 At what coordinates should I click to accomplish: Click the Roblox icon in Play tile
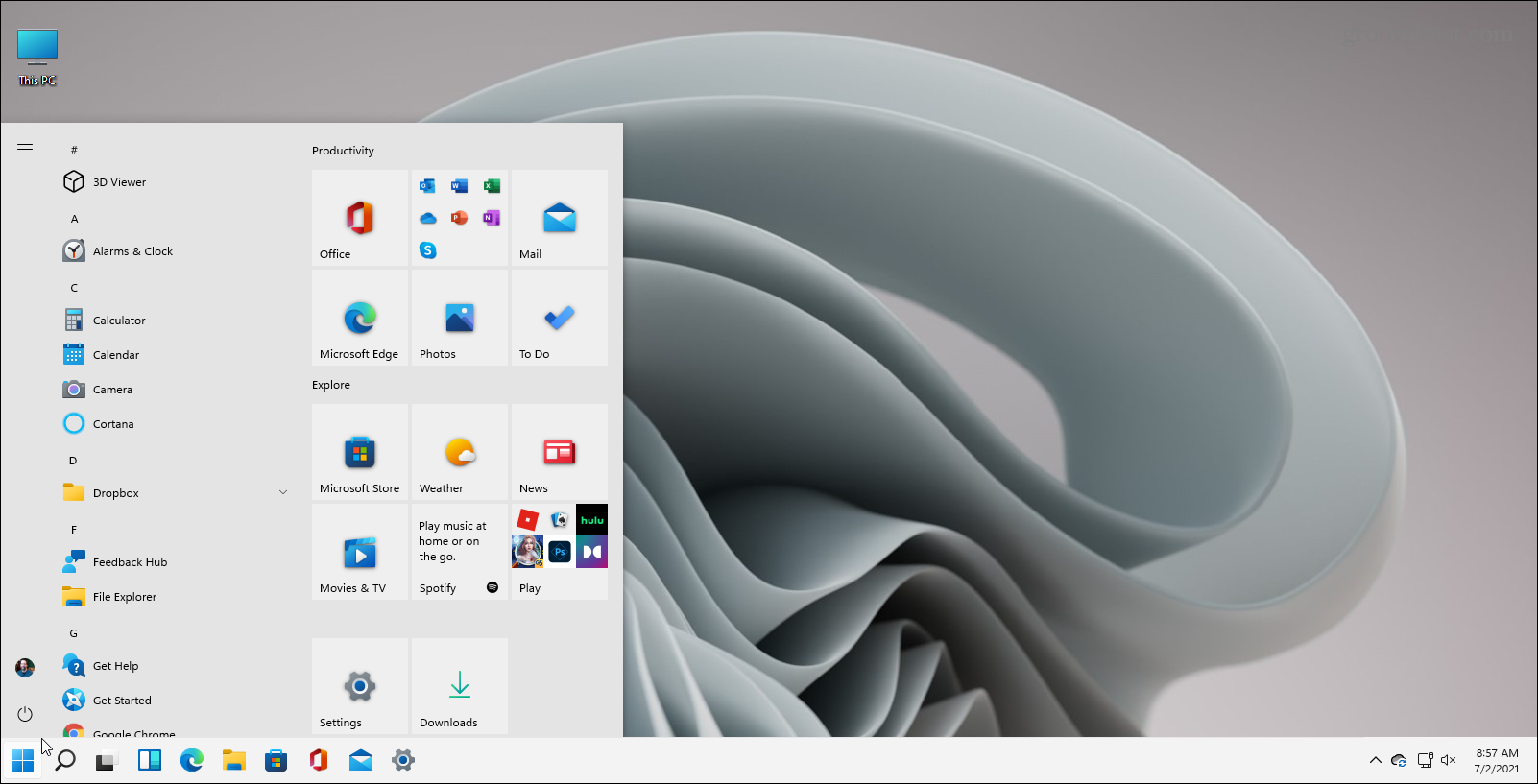[527, 520]
